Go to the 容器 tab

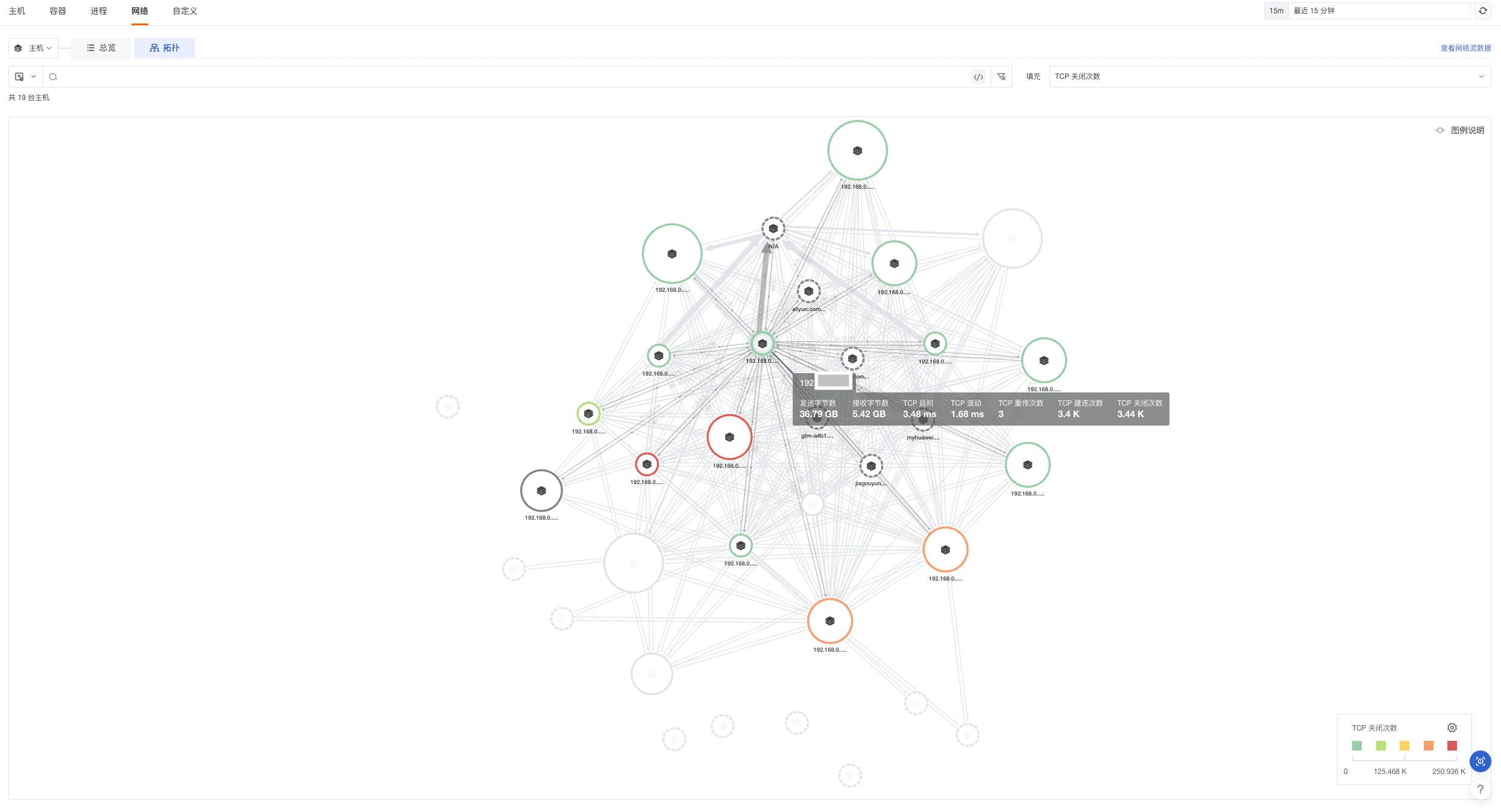(x=58, y=11)
